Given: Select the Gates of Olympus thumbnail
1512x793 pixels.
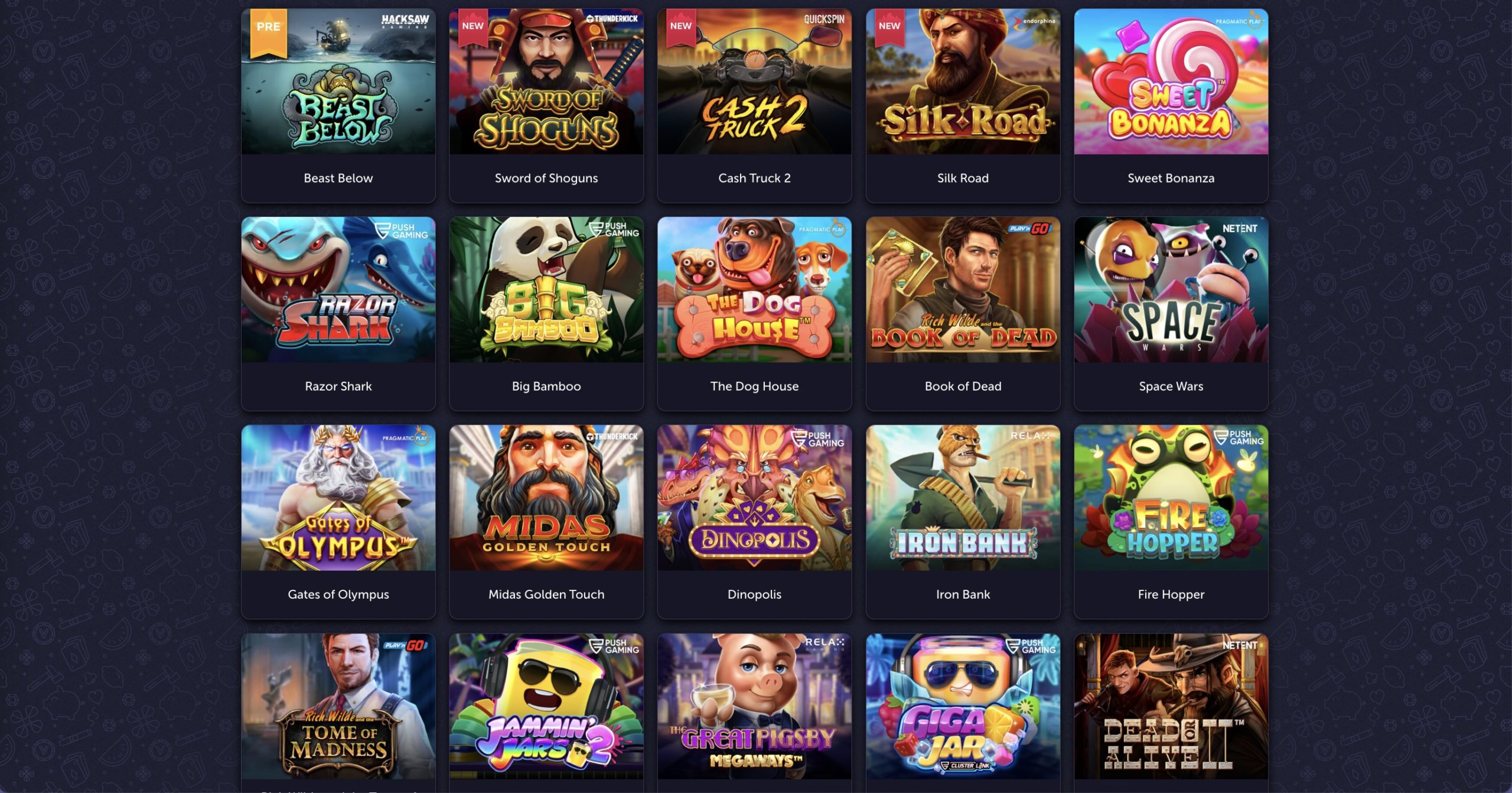Looking at the screenshot, I should pos(338,498).
